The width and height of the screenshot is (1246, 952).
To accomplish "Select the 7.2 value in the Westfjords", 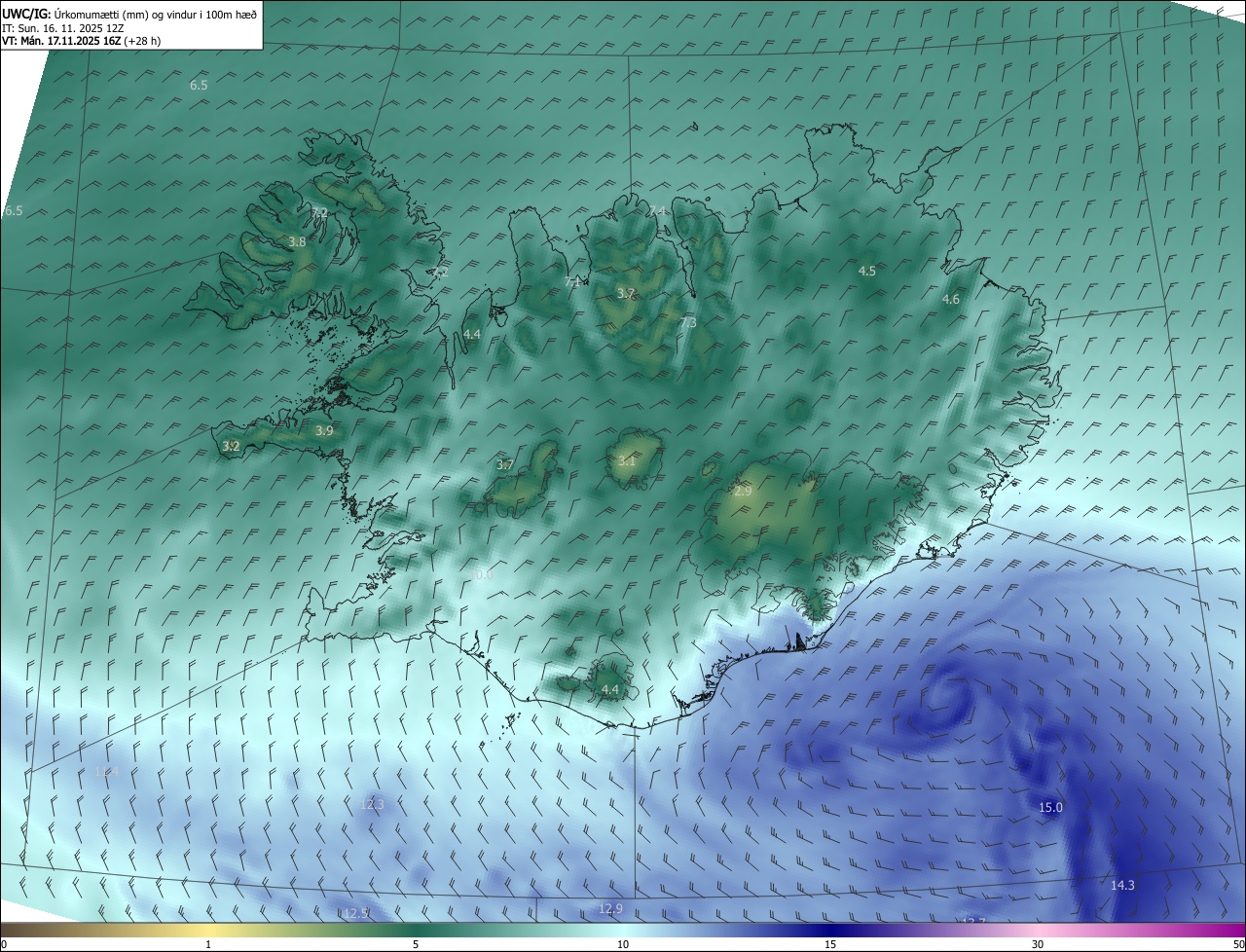I will [x=319, y=212].
